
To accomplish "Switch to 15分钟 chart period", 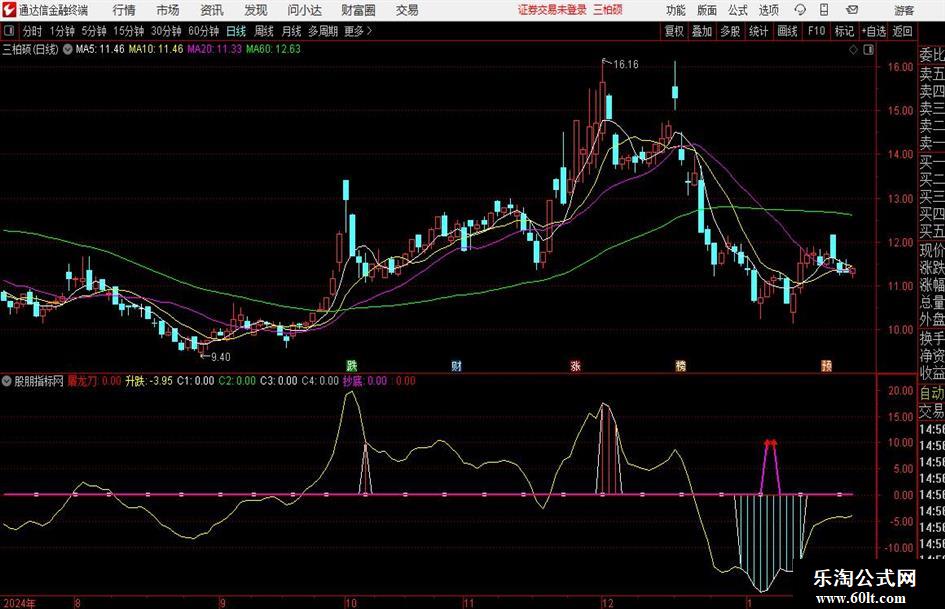I will click(x=129, y=31).
